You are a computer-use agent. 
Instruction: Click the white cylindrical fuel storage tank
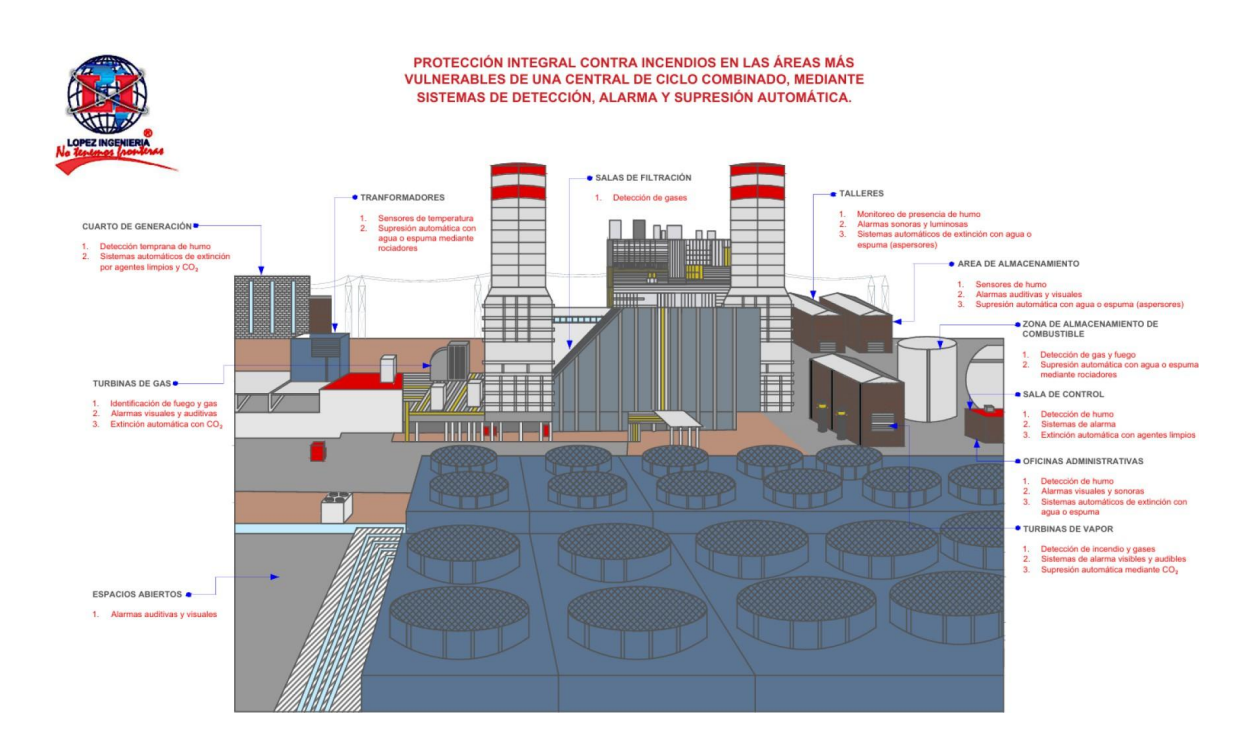(927, 380)
